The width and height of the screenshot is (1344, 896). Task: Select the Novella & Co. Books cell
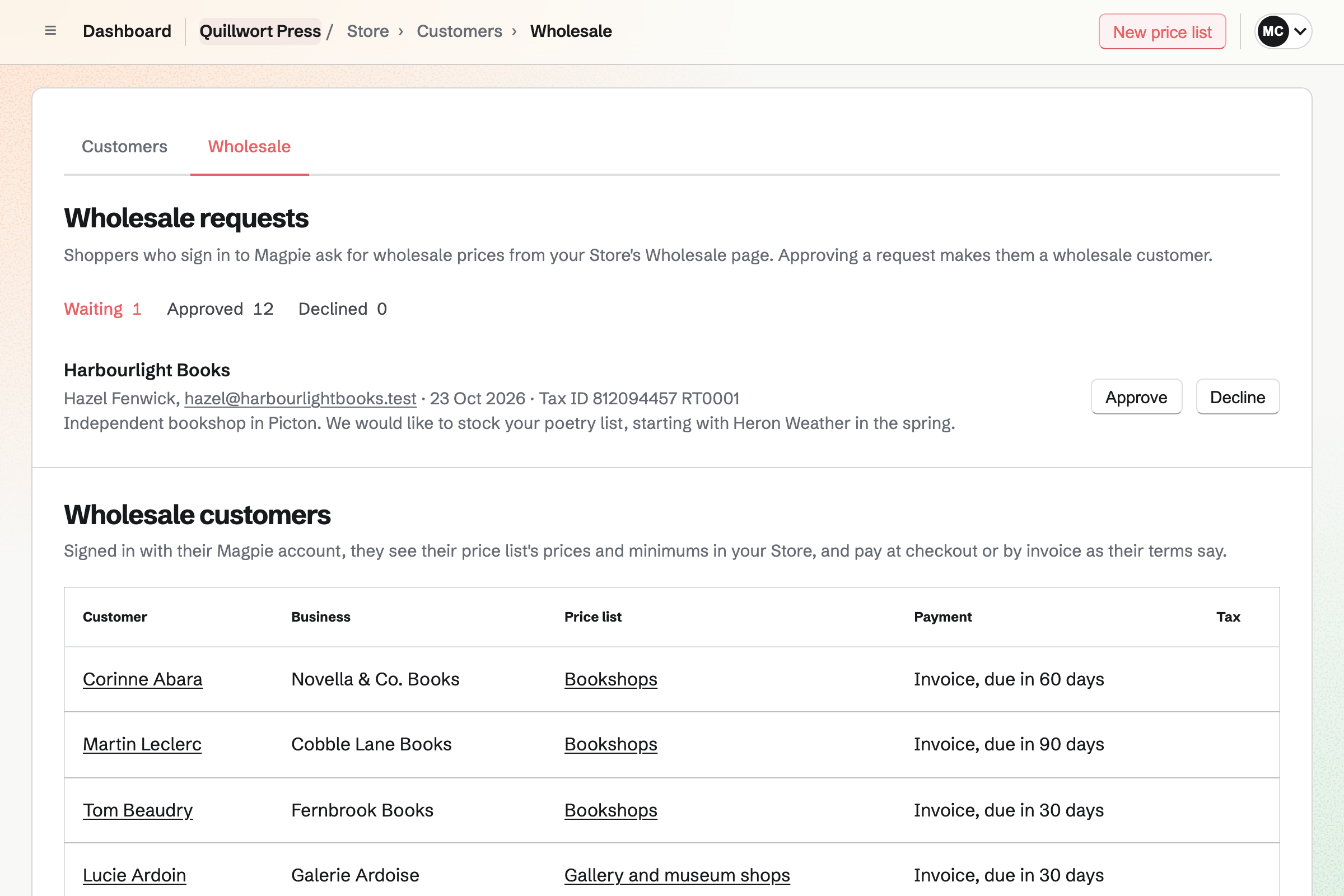(x=375, y=679)
